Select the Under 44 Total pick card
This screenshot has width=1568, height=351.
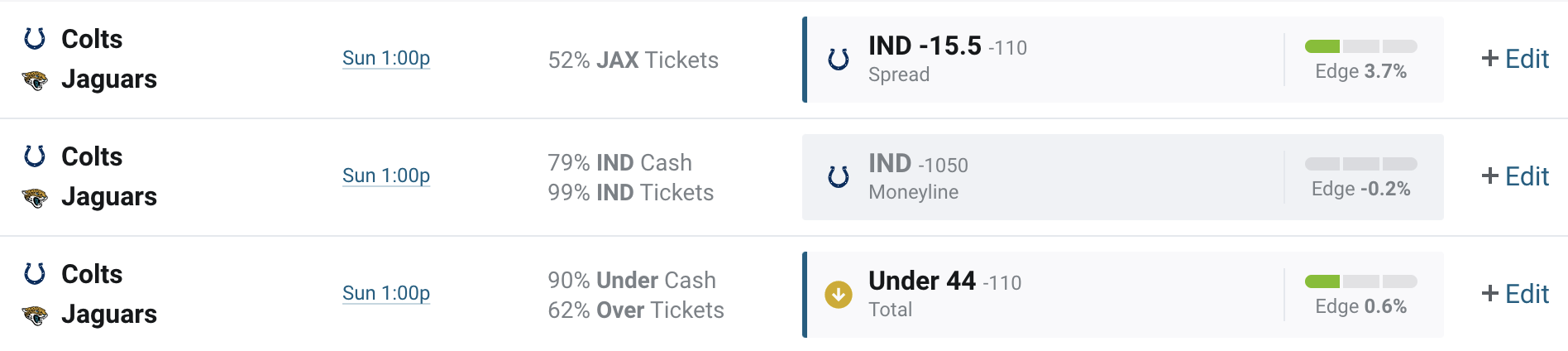point(1123,295)
